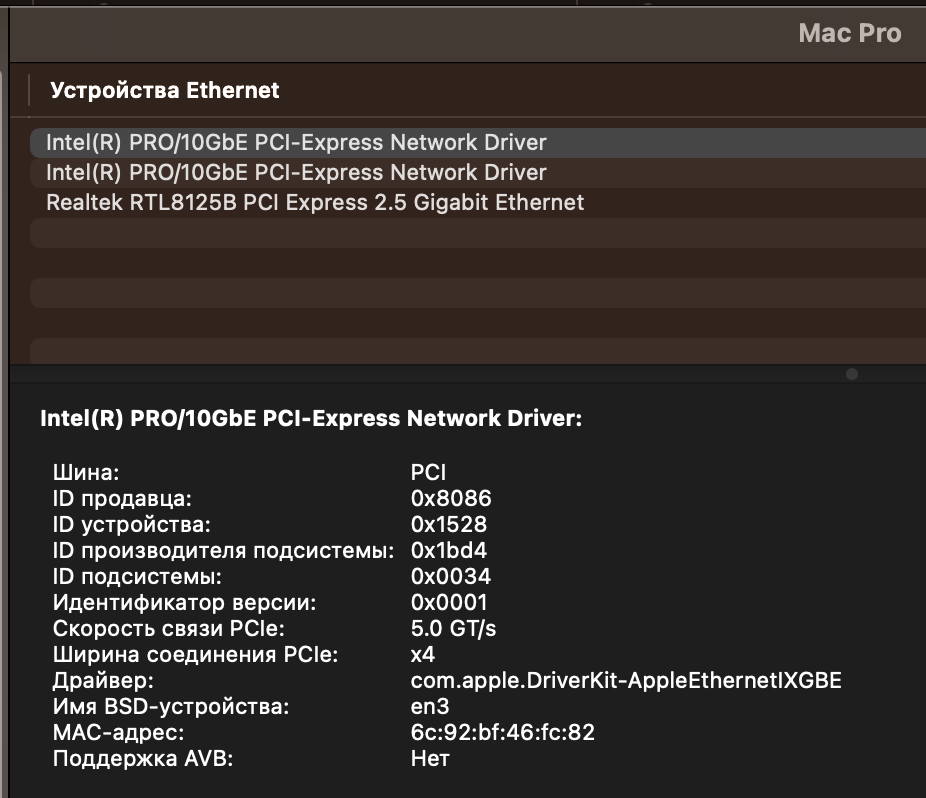Click the label Шина:
The image size is (926, 798).
(86, 473)
